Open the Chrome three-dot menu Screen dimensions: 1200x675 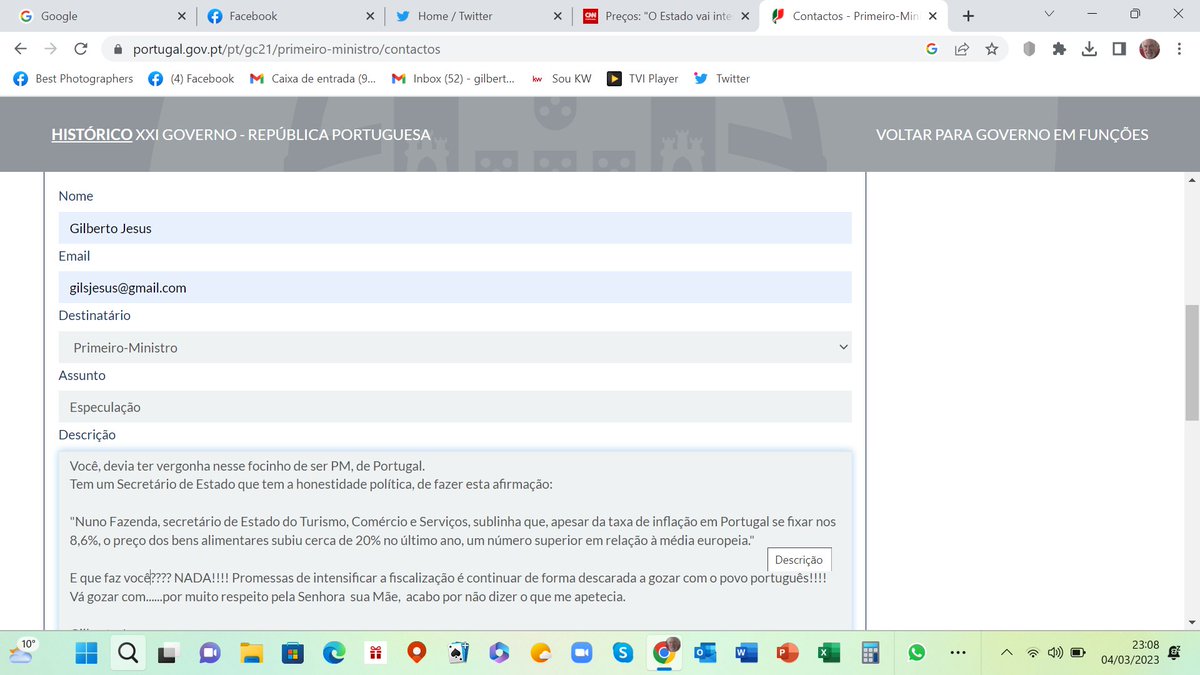tap(1180, 48)
